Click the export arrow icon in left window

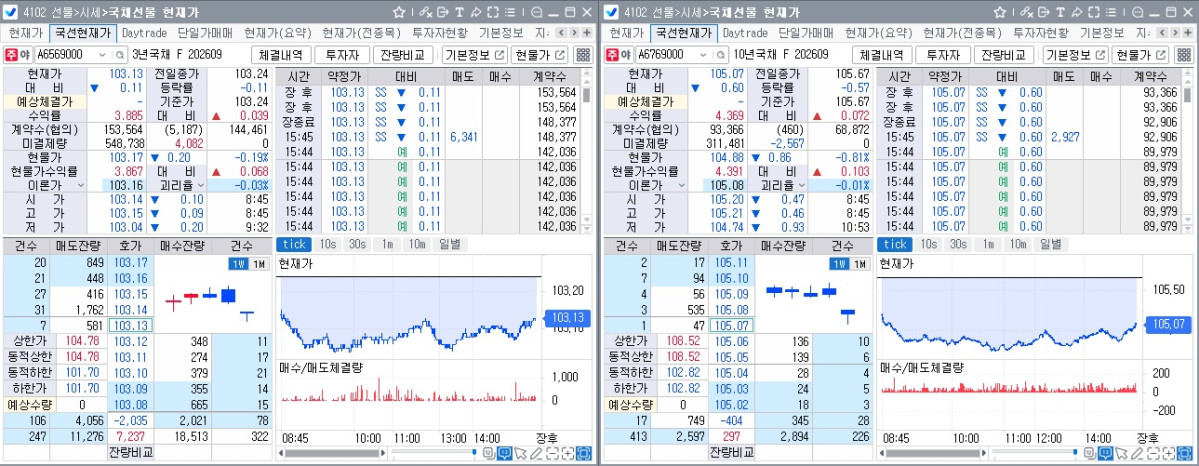[443, 12]
